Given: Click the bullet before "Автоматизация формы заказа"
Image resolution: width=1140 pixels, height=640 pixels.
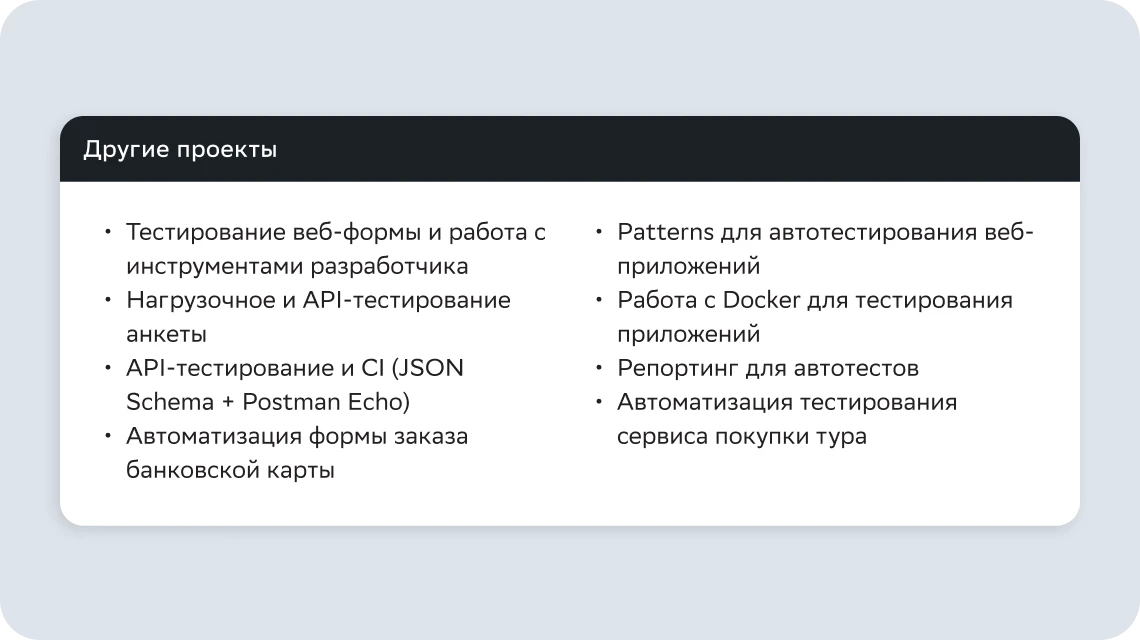Looking at the screenshot, I should tap(108, 436).
